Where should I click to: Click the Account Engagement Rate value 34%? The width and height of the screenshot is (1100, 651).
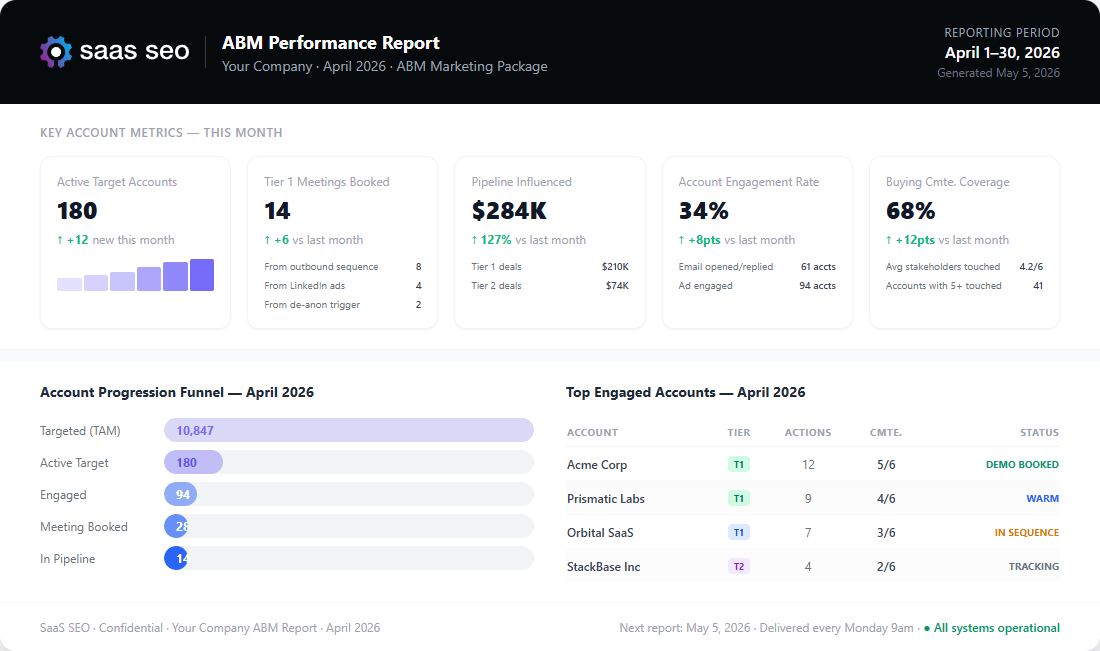coord(704,210)
